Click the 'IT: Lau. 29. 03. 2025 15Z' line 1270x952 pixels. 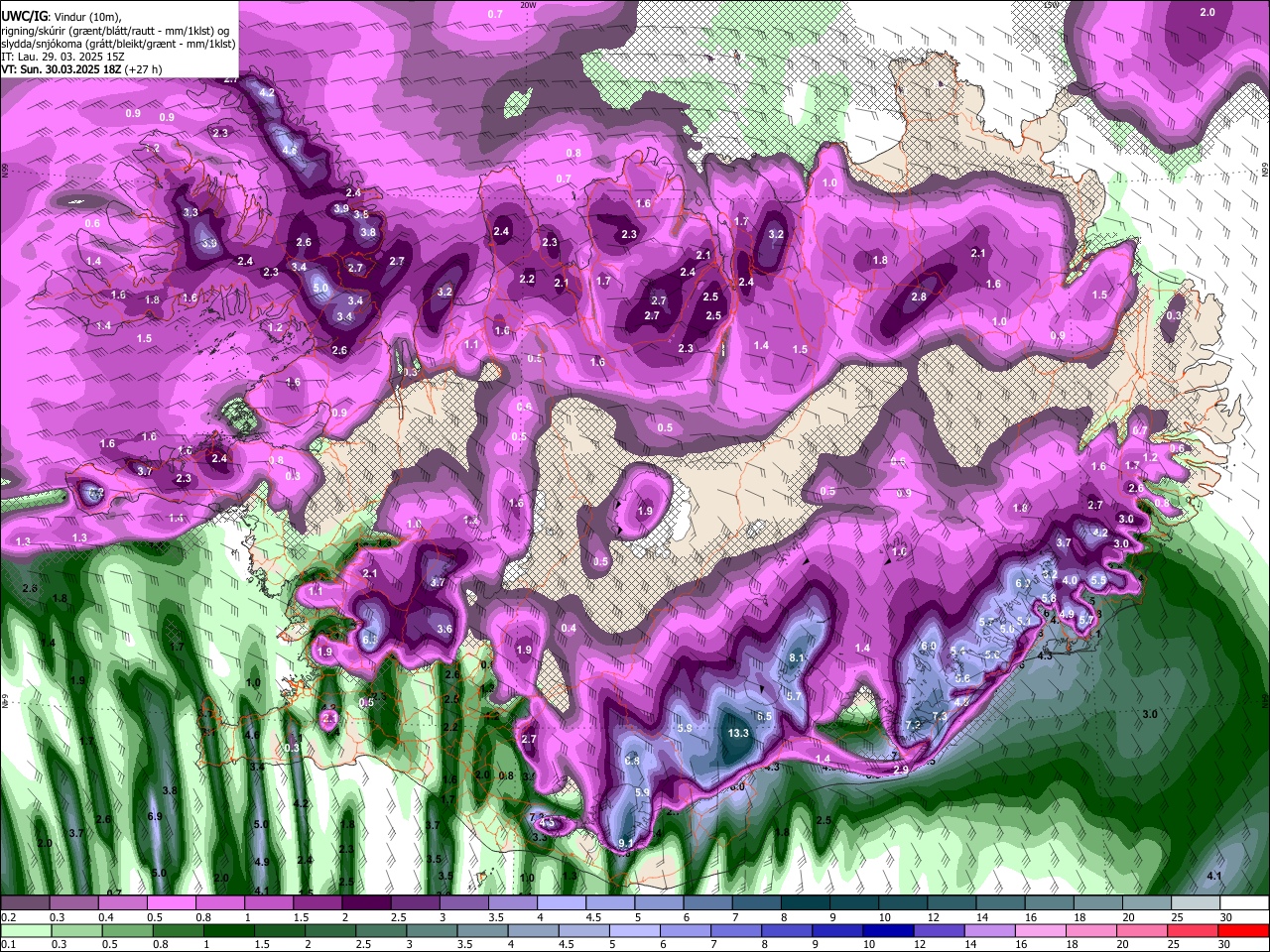63,57
